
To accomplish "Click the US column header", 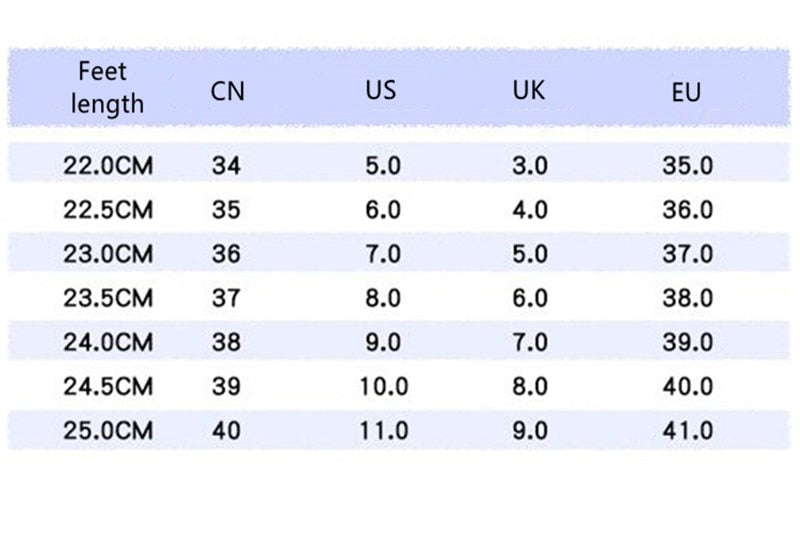I will coord(381,90).
